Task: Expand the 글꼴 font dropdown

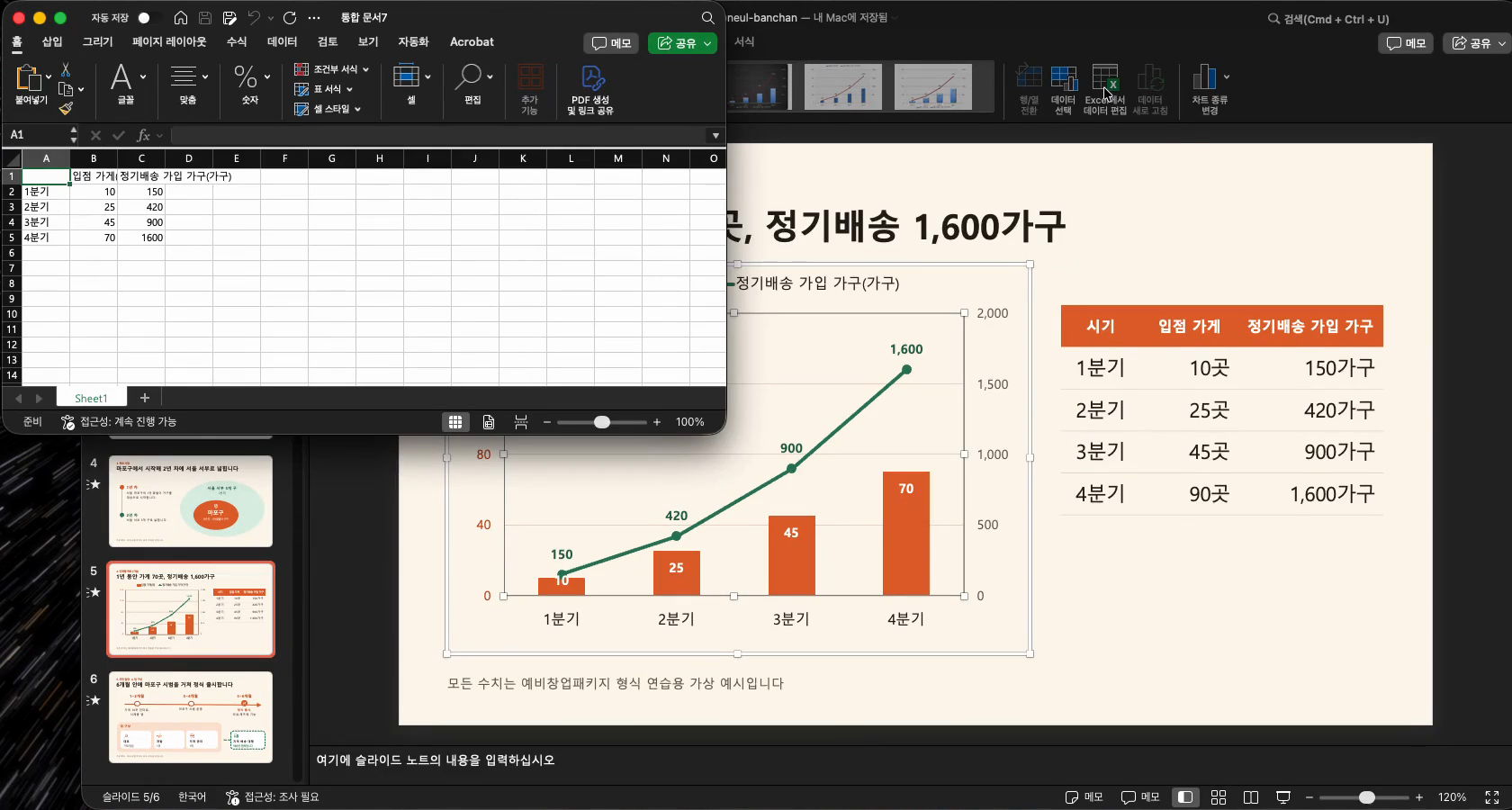Action: 143,77
